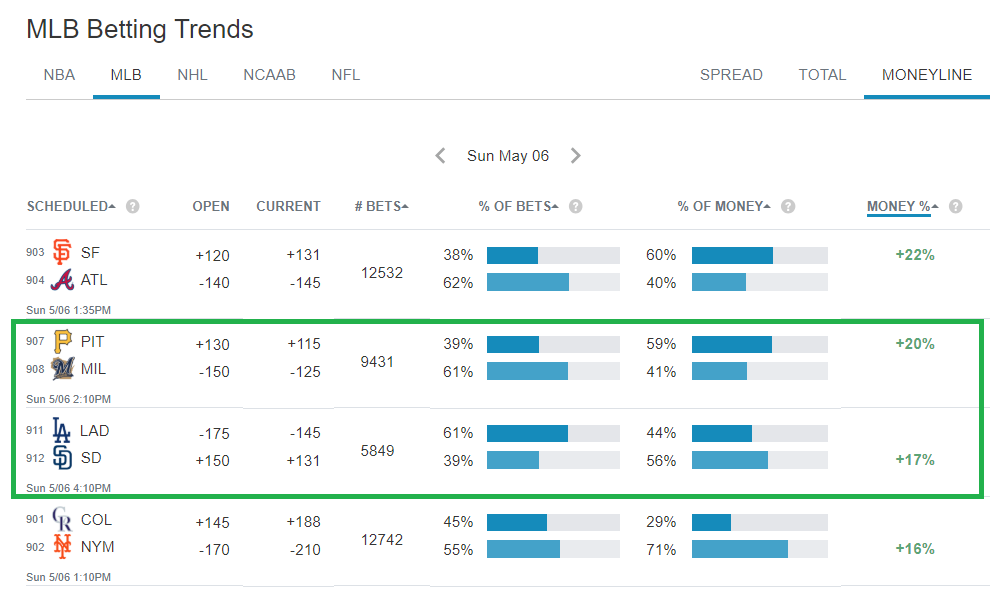Viewport: 1006px width, 594px height.
Task: Click the SF current line +131
Action: [x=303, y=255]
